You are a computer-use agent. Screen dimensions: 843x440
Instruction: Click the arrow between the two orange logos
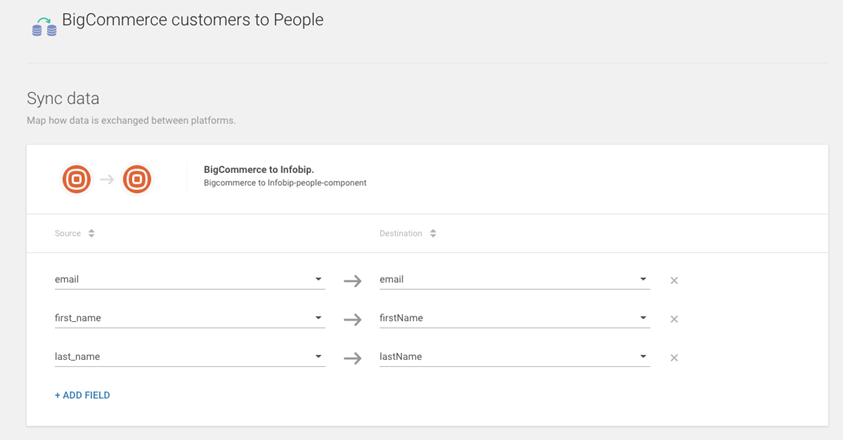[107, 180]
